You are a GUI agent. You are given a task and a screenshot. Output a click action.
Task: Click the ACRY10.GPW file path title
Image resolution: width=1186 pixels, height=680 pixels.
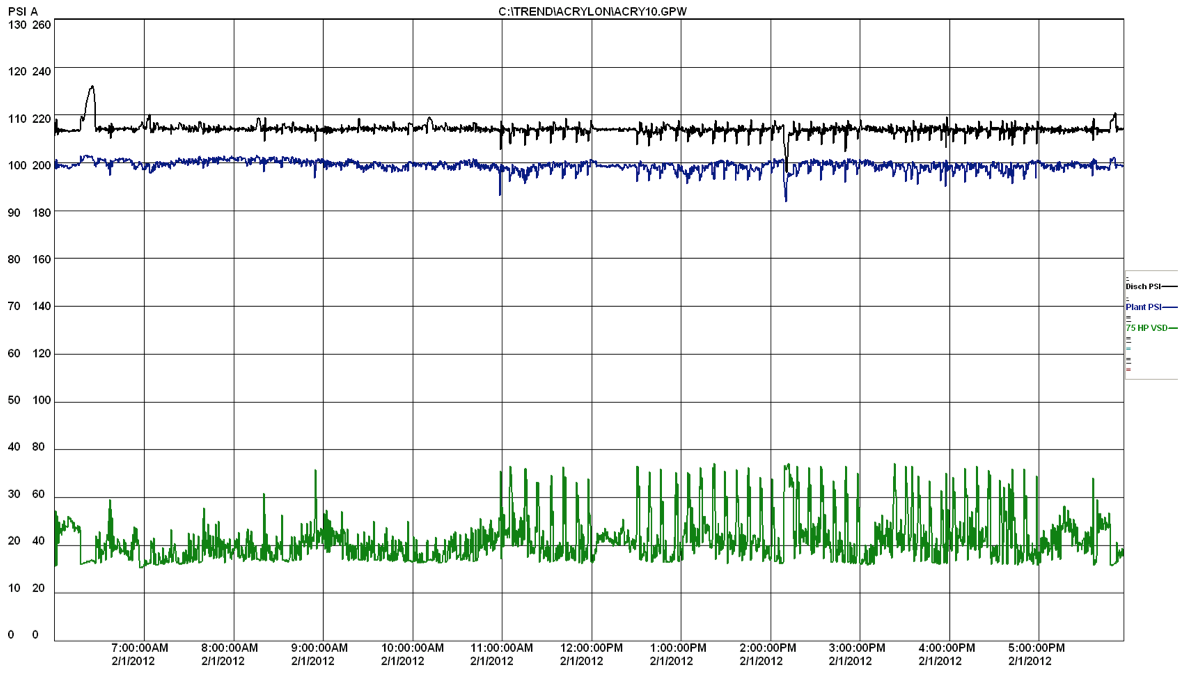coord(592,11)
